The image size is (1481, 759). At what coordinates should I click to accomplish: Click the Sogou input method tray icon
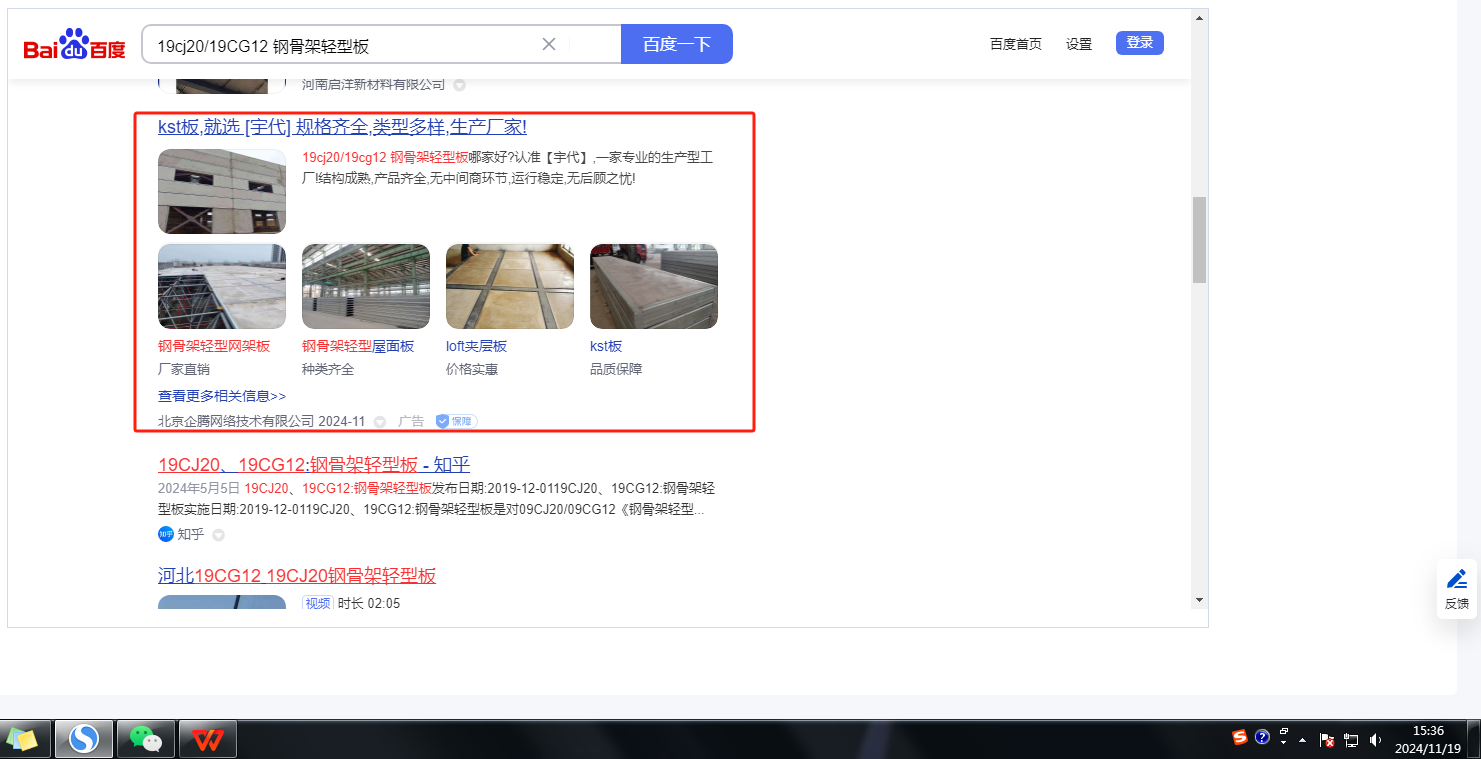1240,738
